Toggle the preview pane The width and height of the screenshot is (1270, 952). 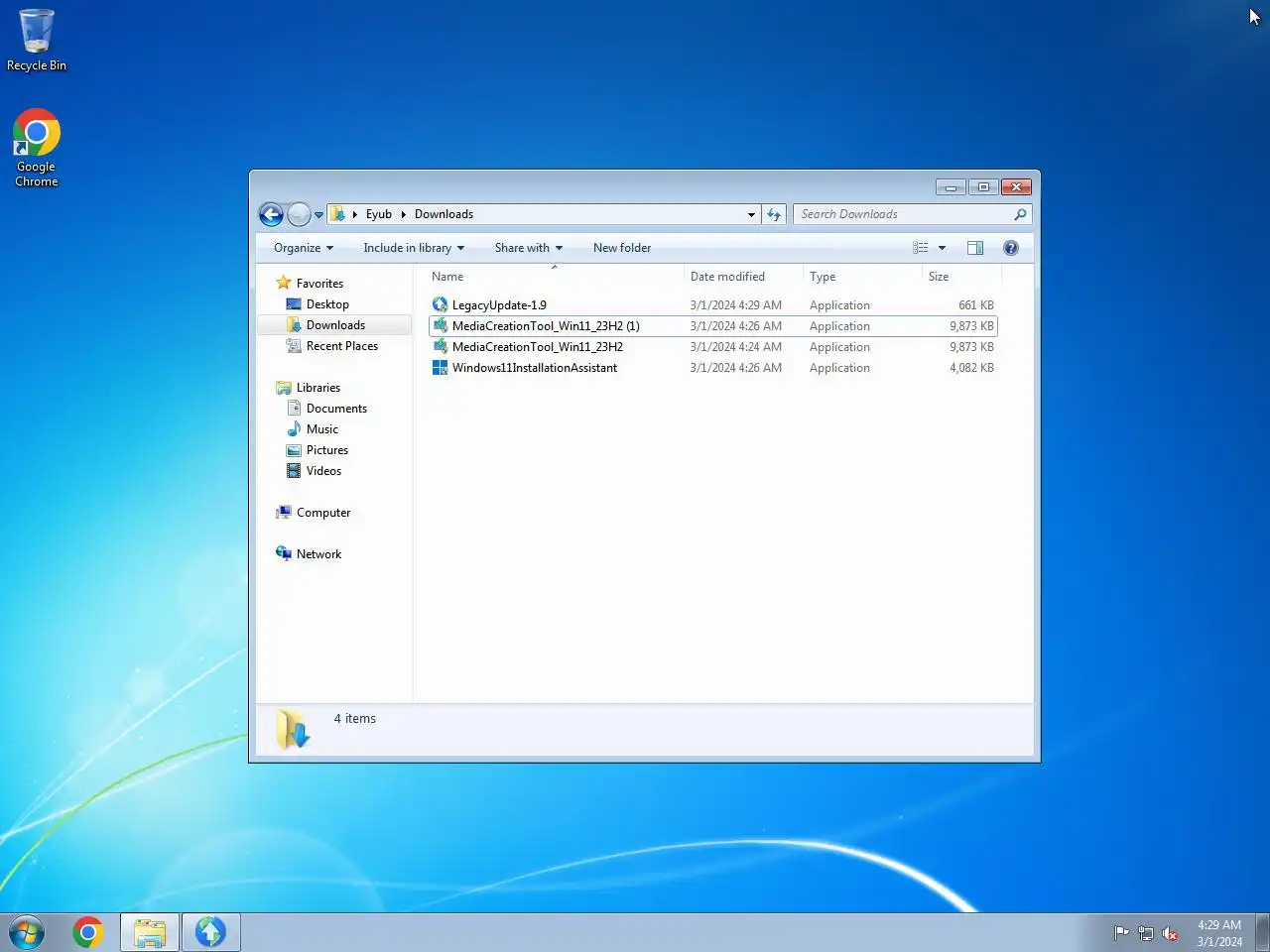(975, 248)
